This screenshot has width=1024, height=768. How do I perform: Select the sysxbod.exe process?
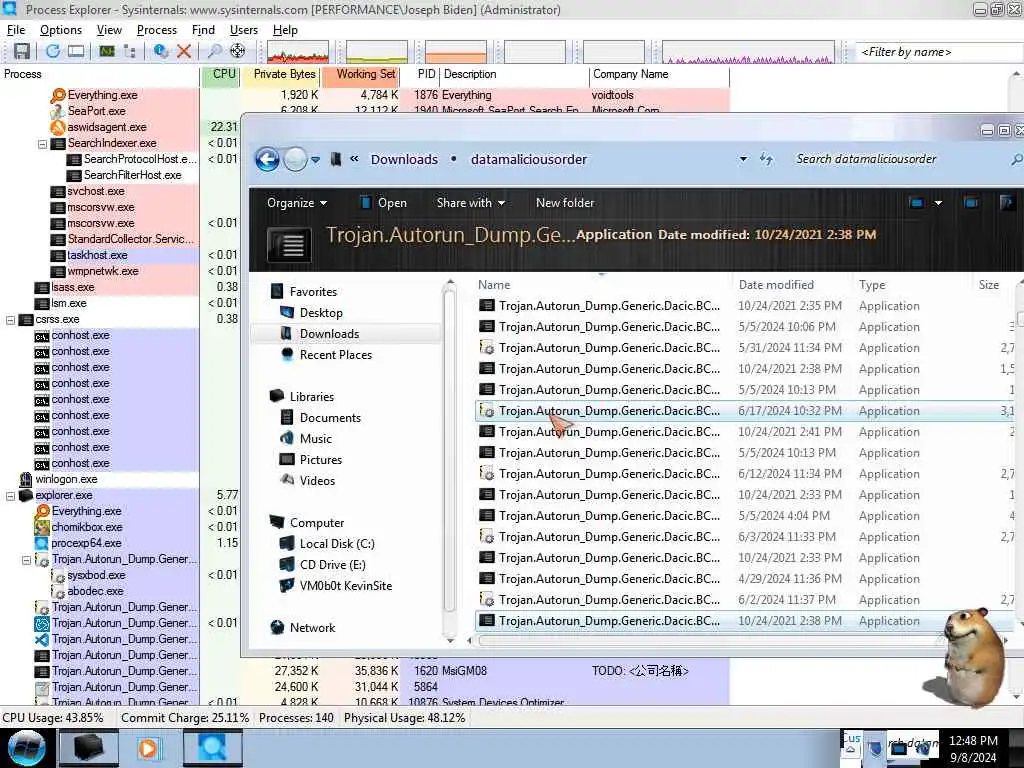point(96,575)
